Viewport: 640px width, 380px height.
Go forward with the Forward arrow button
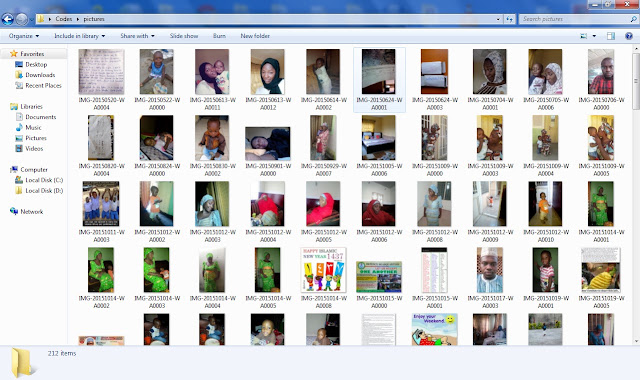tap(22, 19)
